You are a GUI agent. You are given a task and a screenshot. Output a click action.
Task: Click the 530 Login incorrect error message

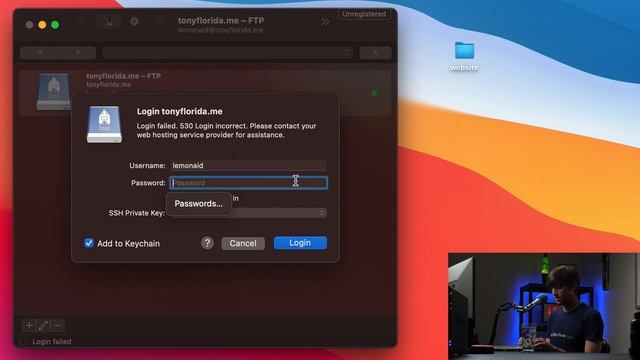227,130
